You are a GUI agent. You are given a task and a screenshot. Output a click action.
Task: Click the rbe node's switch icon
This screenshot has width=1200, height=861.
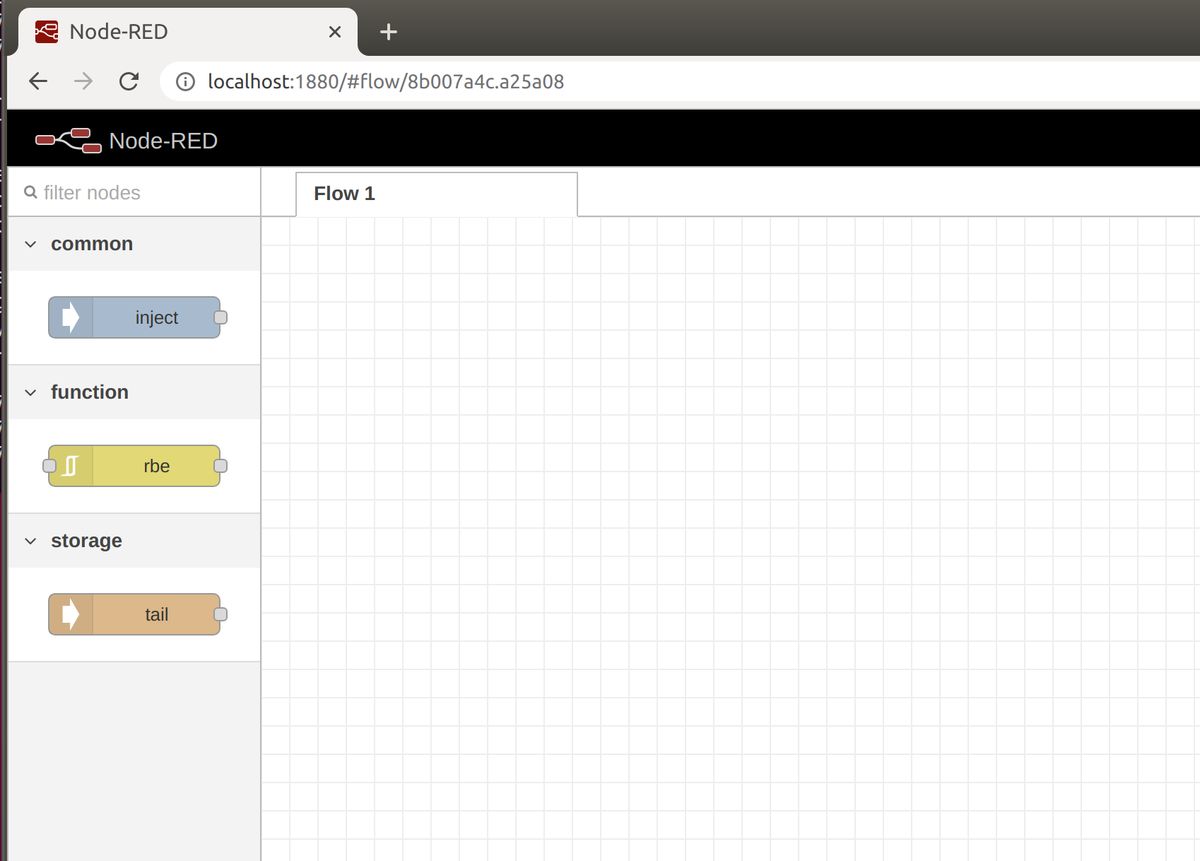click(x=70, y=466)
